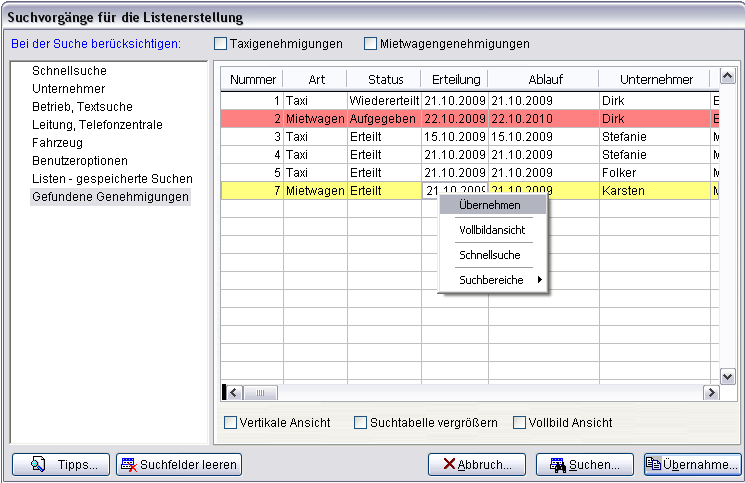
Task: Open the Unternehmer search section
Action: tap(68, 89)
